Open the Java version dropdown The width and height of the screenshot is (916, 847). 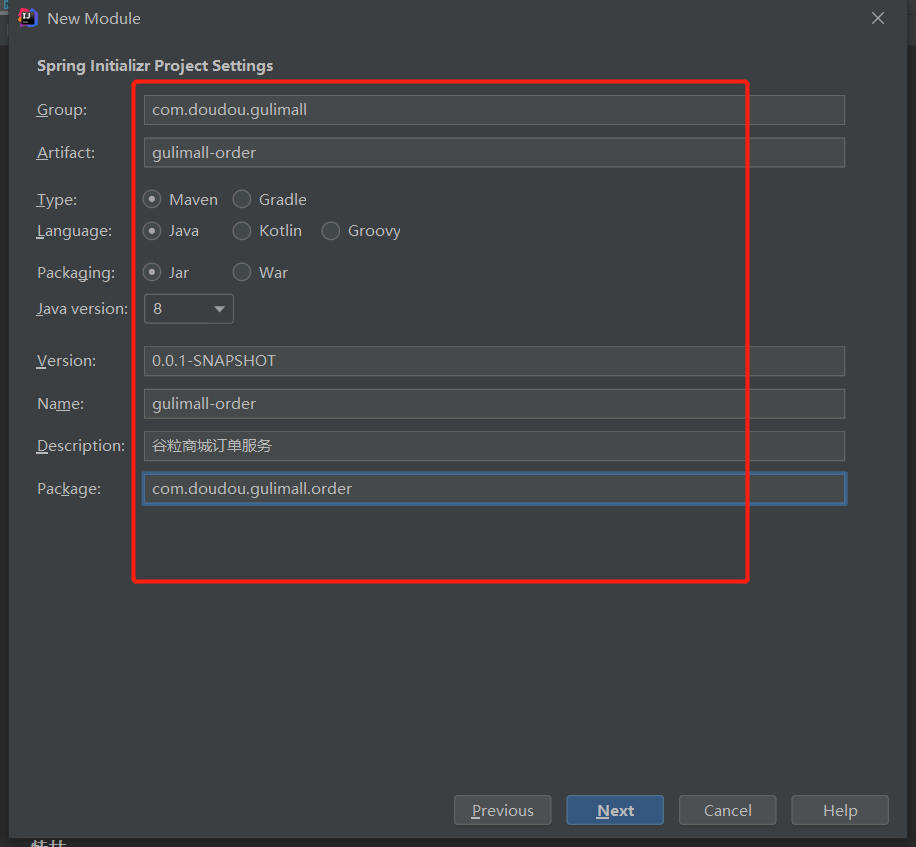tap(189, 308)
